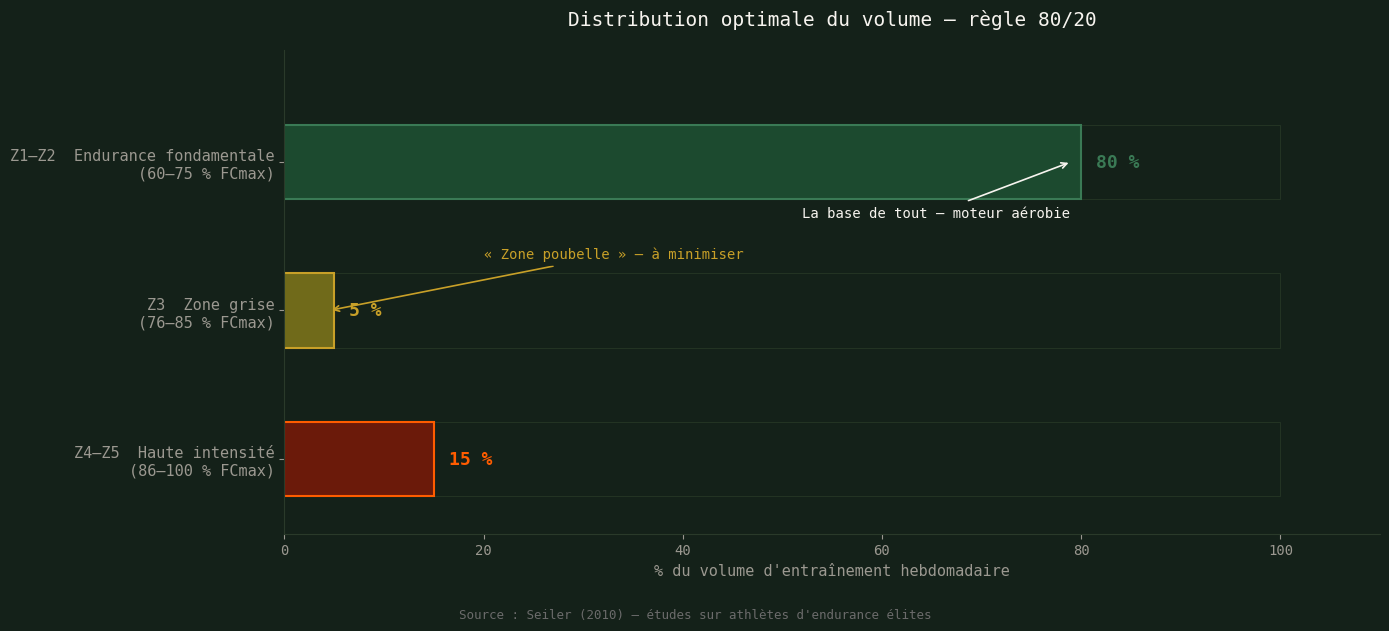Click annotation 'La base de tout — moteur aérobie'
Screen dimensions: 1389x631
tap(935, 213)
